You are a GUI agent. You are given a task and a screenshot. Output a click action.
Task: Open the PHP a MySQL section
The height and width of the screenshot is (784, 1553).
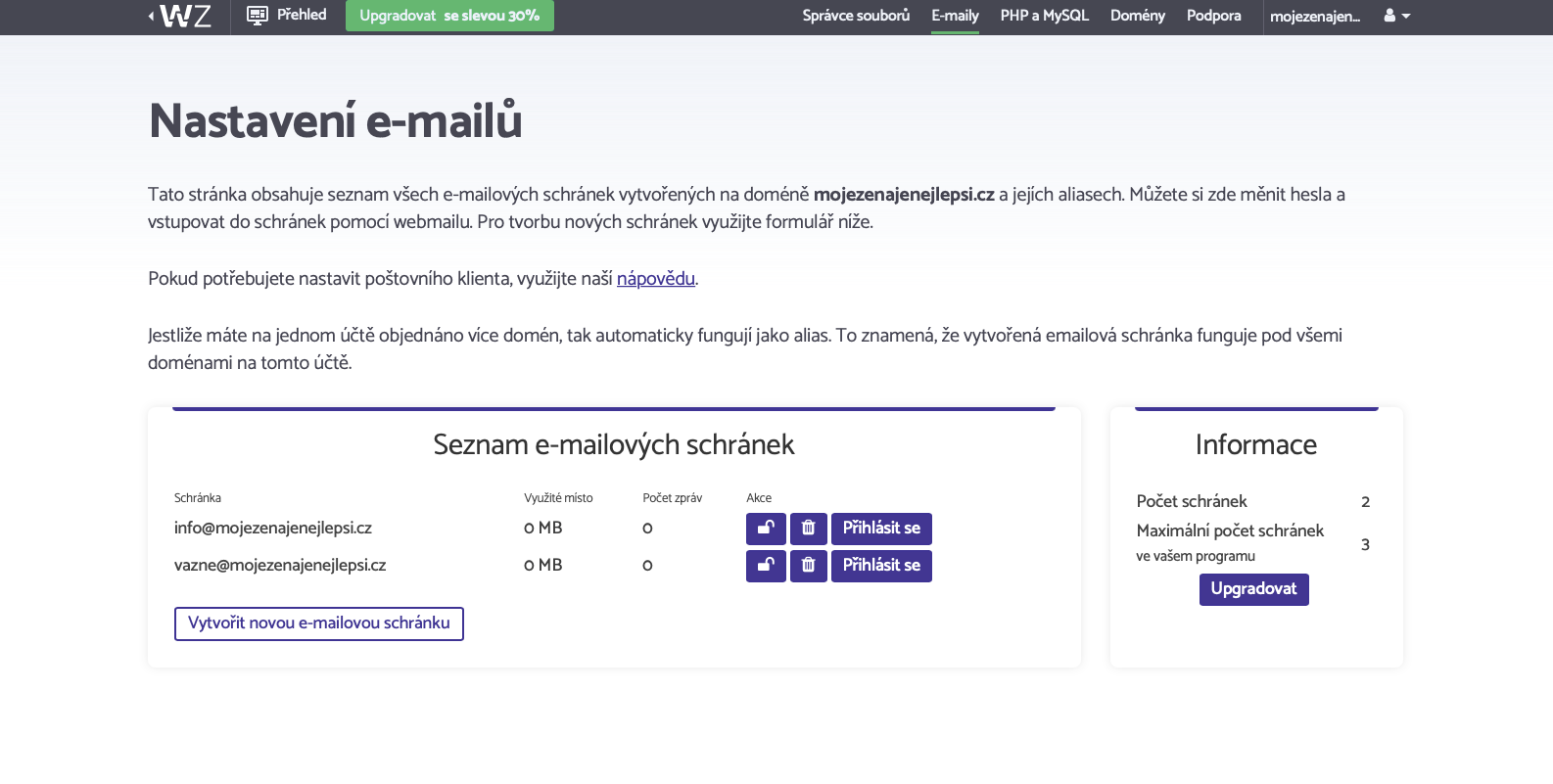1045,16
